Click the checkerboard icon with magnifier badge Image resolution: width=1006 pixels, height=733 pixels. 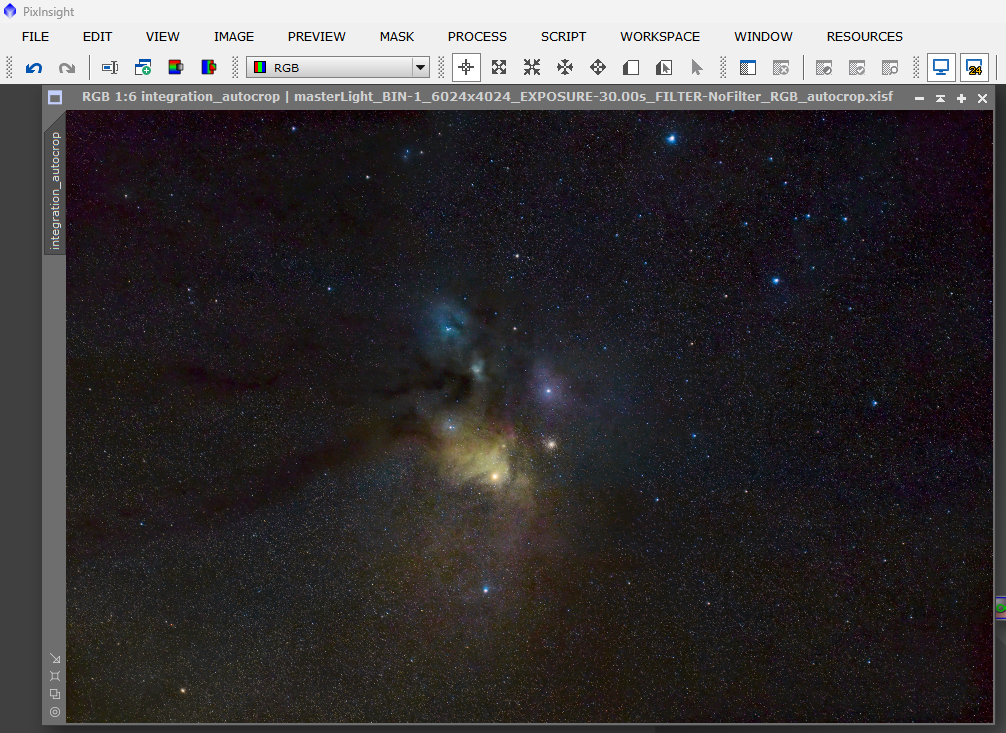pyautogui.click(x=890, y=67)
